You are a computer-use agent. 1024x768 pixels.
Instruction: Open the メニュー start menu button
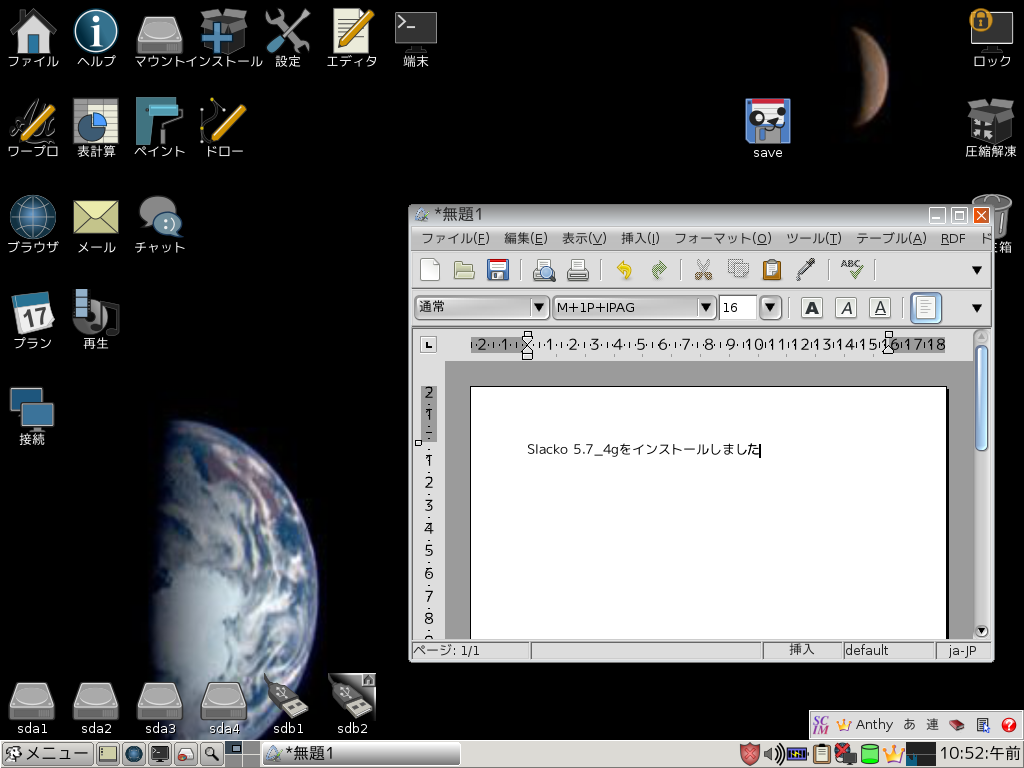tap(47, 754)
